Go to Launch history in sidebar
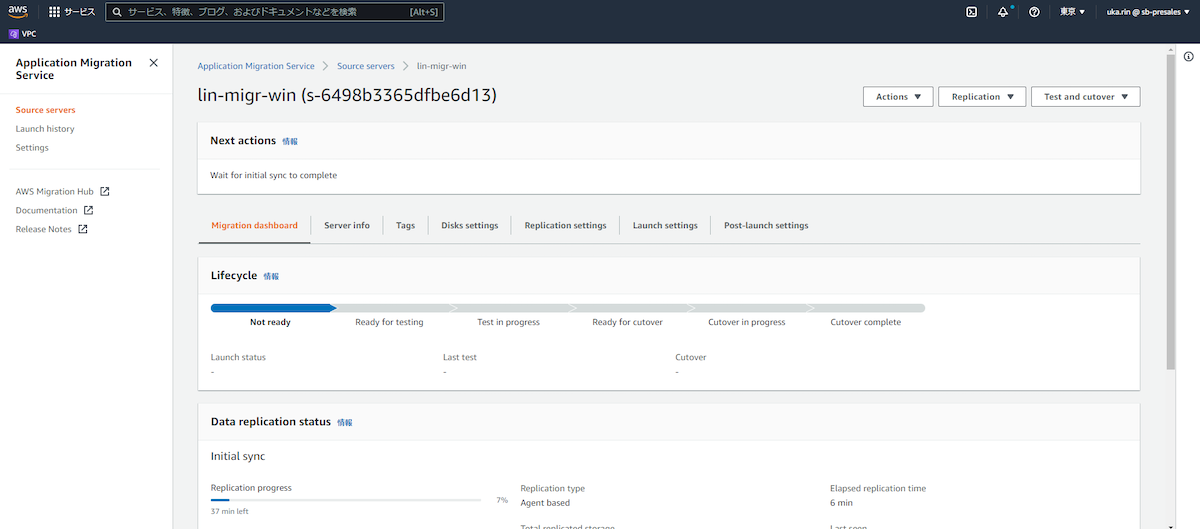 pyautogui.click(x=45, y=129)
